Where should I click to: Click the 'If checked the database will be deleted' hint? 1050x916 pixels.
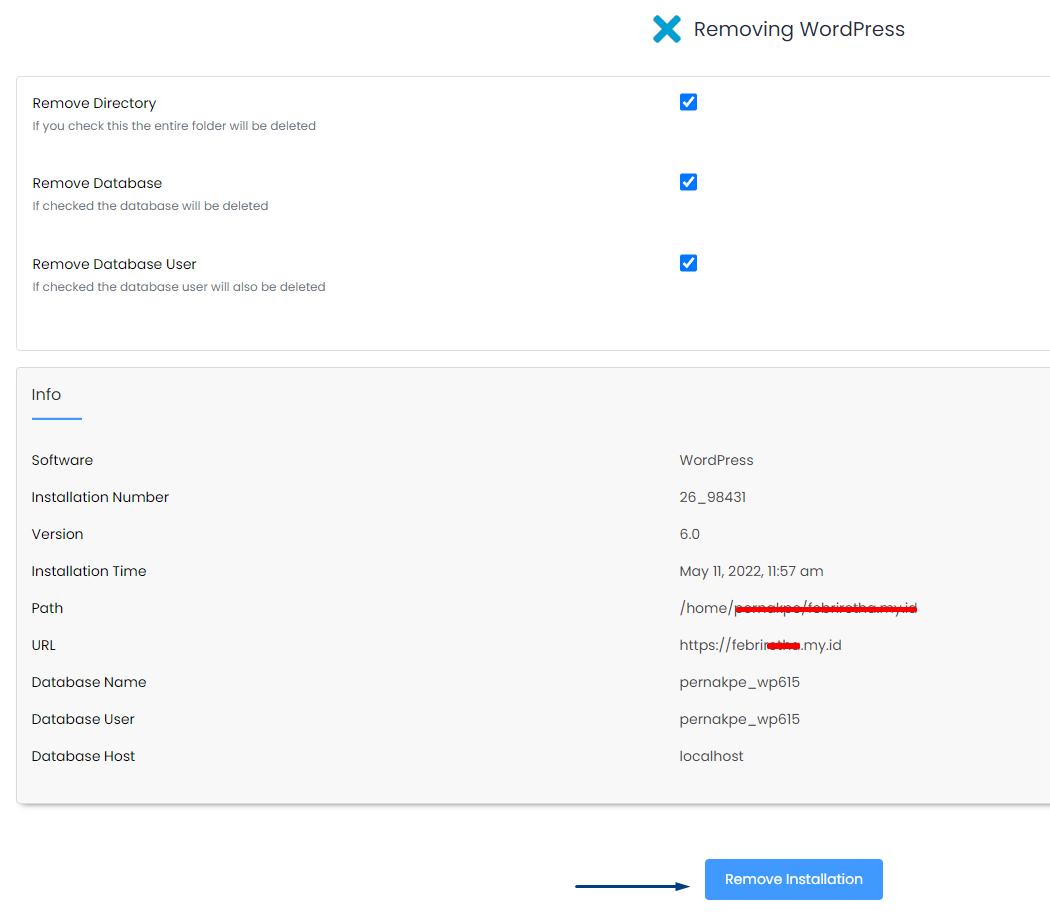[150, 206]
